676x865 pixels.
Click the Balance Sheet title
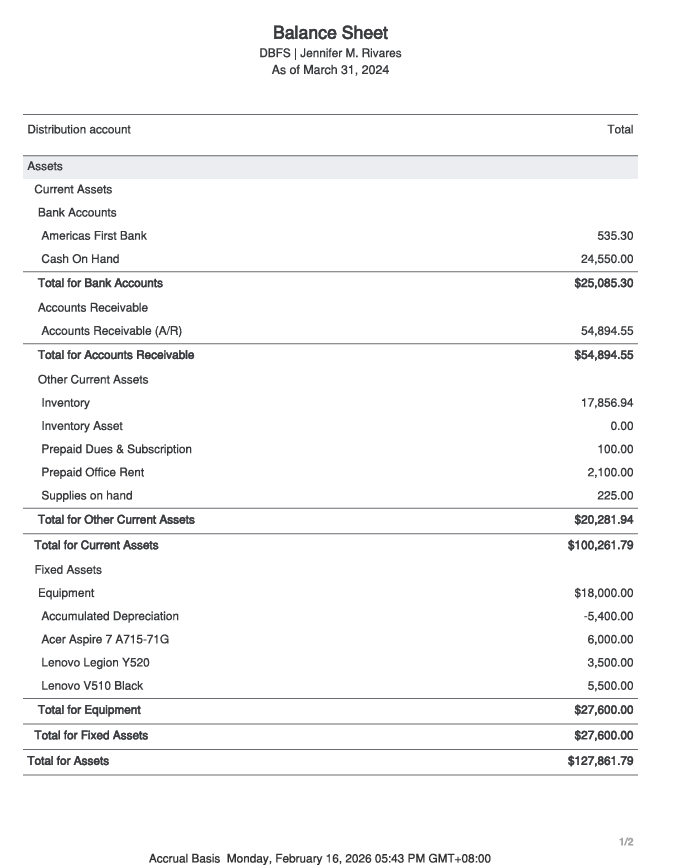point(330,33)
